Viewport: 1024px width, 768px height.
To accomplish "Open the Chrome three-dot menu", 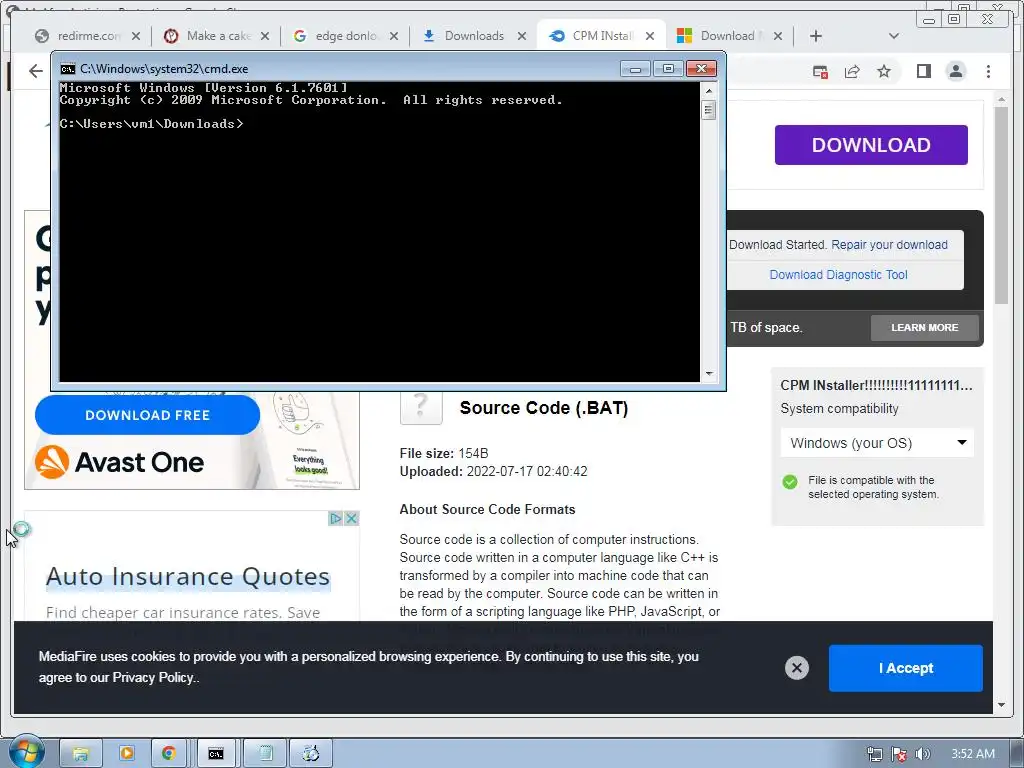I will pos(988,71).
